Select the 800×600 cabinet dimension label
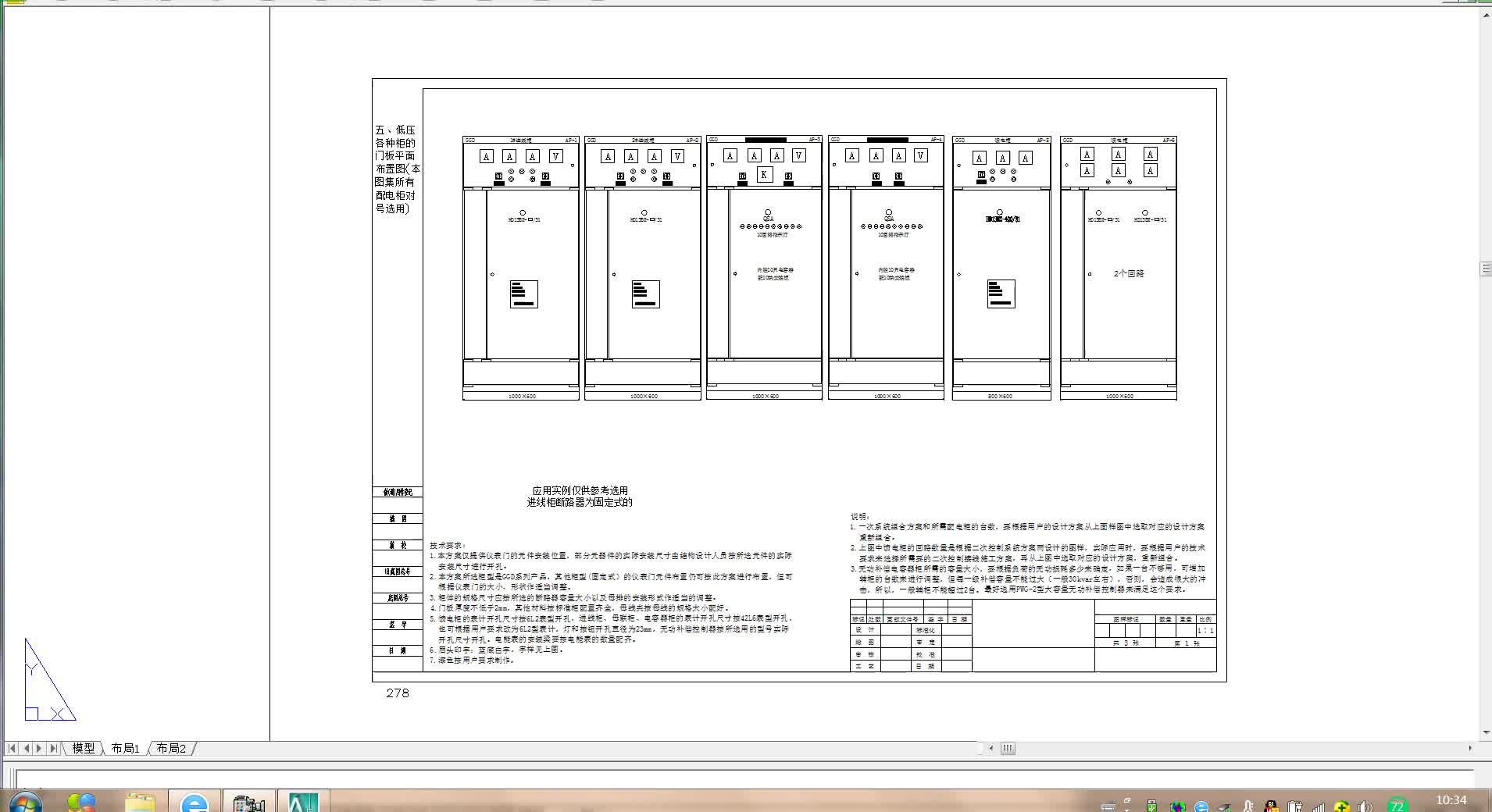The width and height of the screenshot is (1492, 812). coord(1001,397)
